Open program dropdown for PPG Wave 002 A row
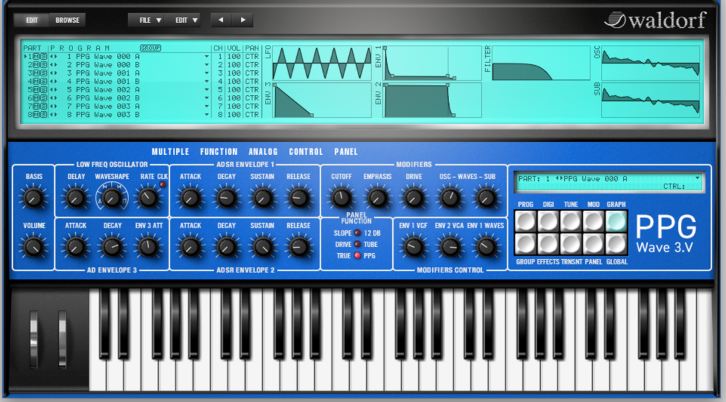This screenshot has height=402, width=726. (207, 90)
